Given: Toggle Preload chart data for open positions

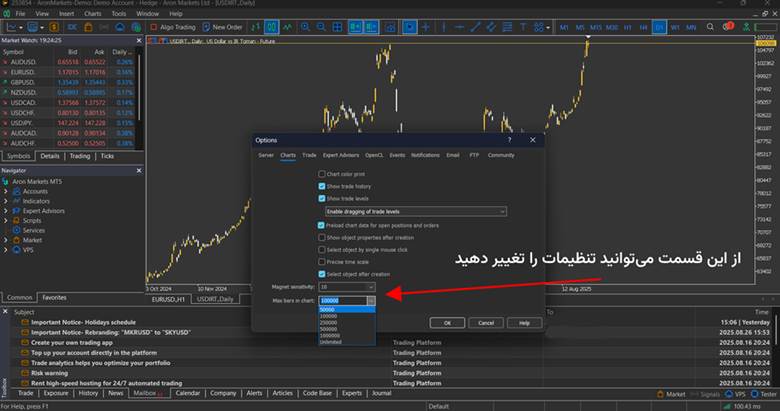Looking at the screenshot, I should 321,225.
